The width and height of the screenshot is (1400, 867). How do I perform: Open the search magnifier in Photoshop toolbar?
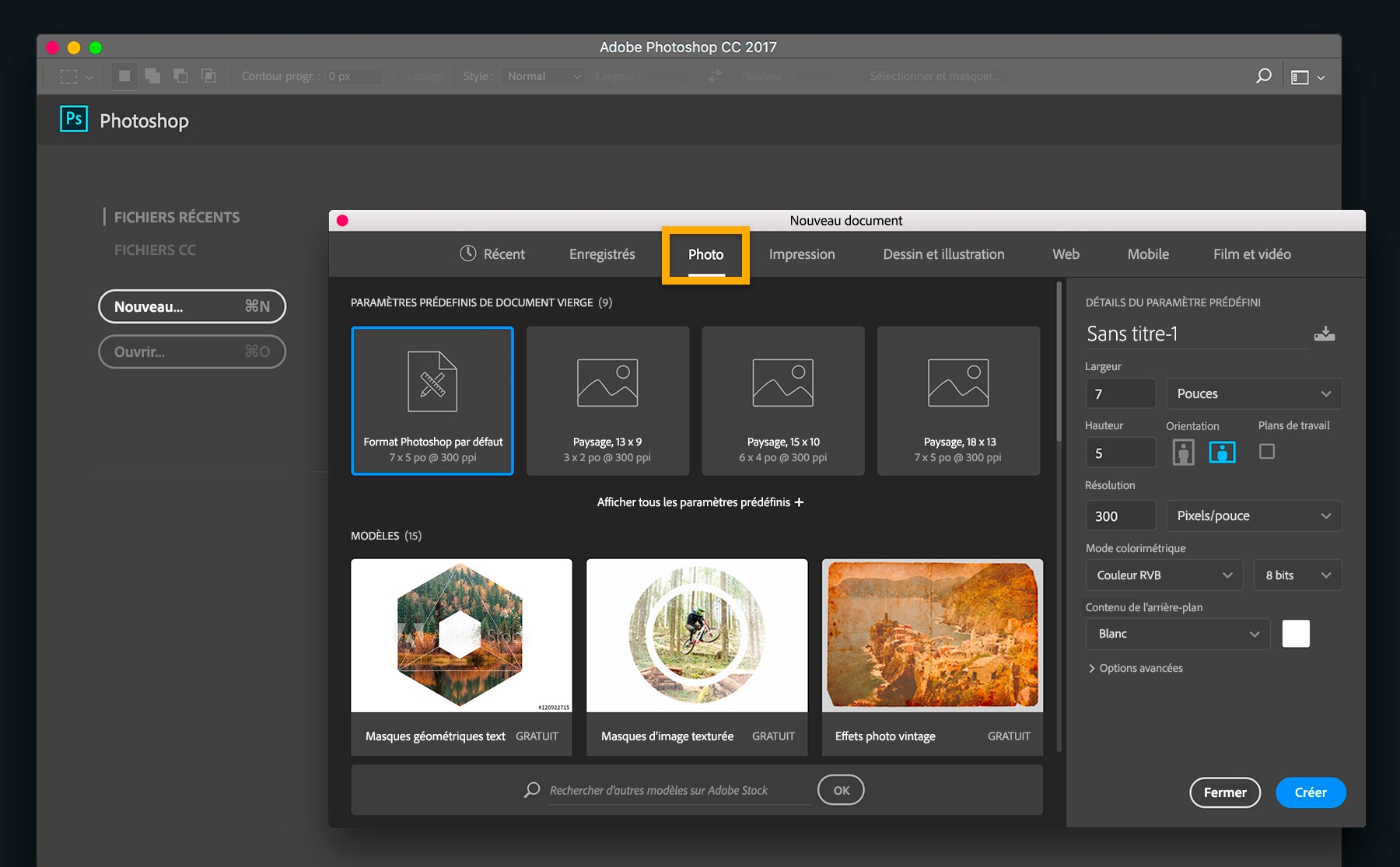tap(1264, 76)
